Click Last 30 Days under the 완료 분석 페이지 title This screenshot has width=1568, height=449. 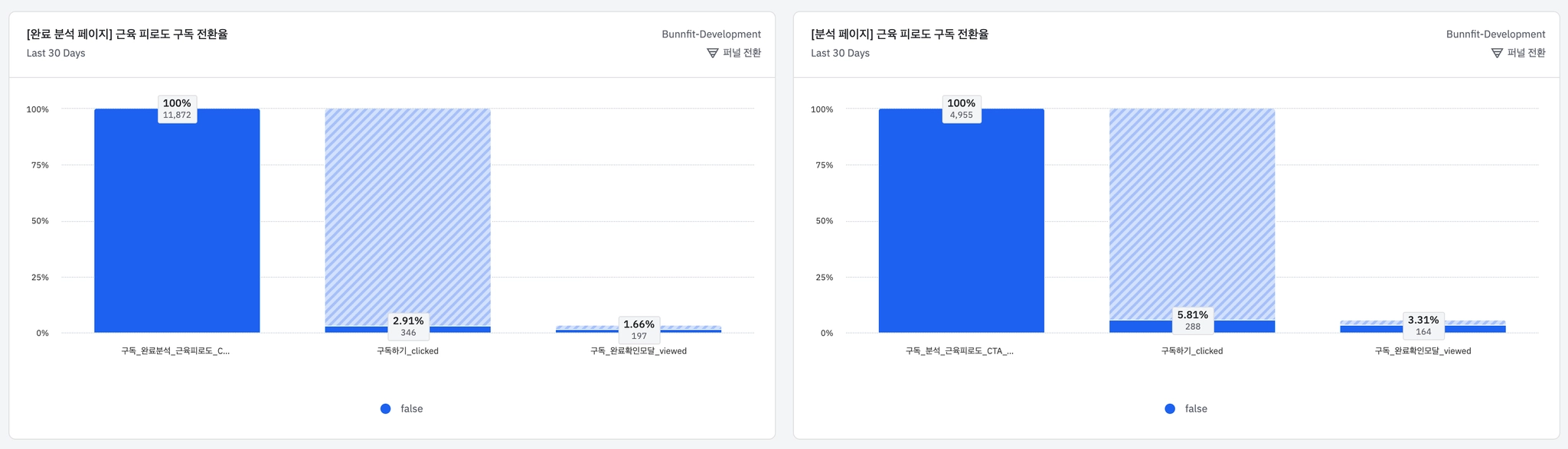coord(56,53)
